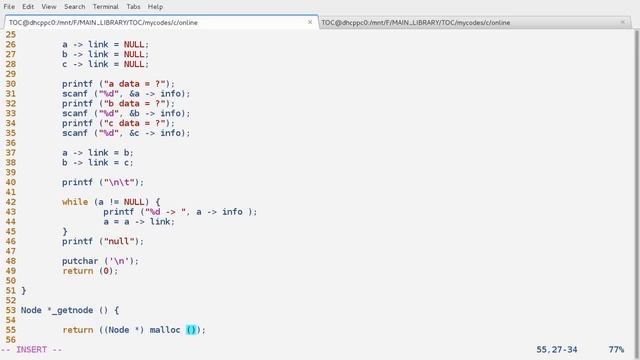
Task: Open the Terminal menu
Action: (x=106, y=7)
